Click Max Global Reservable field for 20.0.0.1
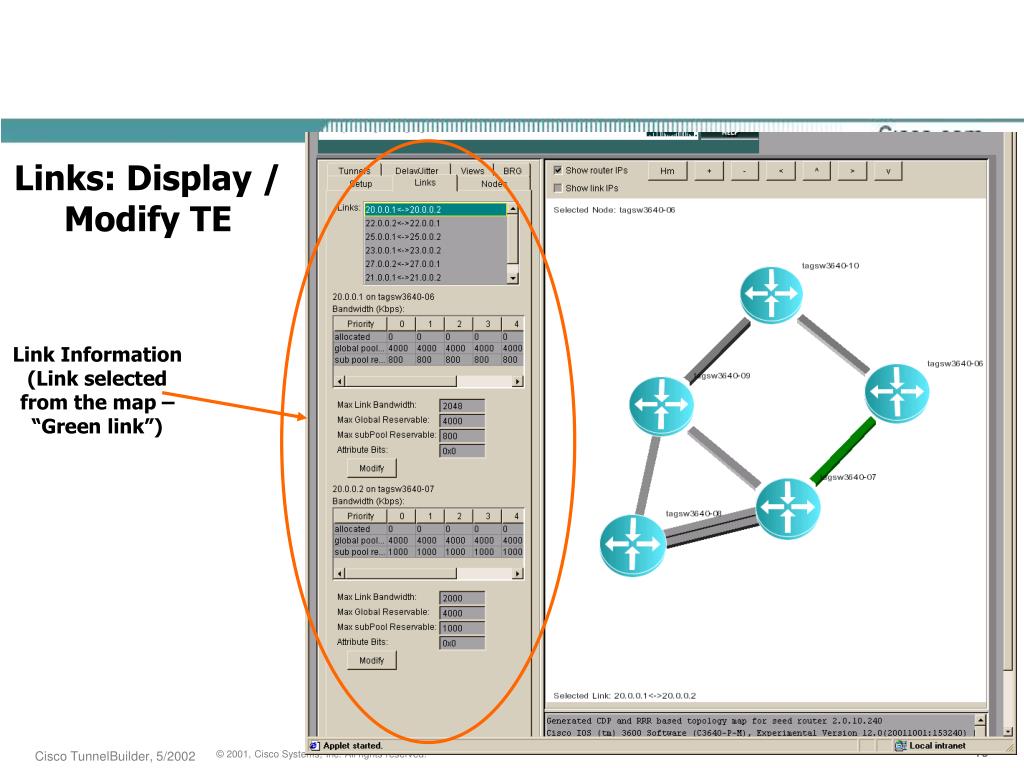This screenshot has width=1024, height=768. pyautogui.click(x=462, y=421)
